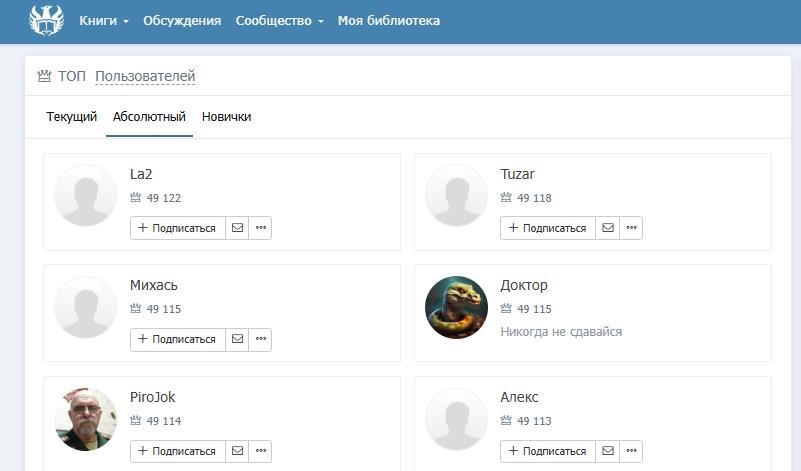This screenshot has height=471, width=801.
Task: Click La2's rating value 49 122
Action: coord(163,198)
